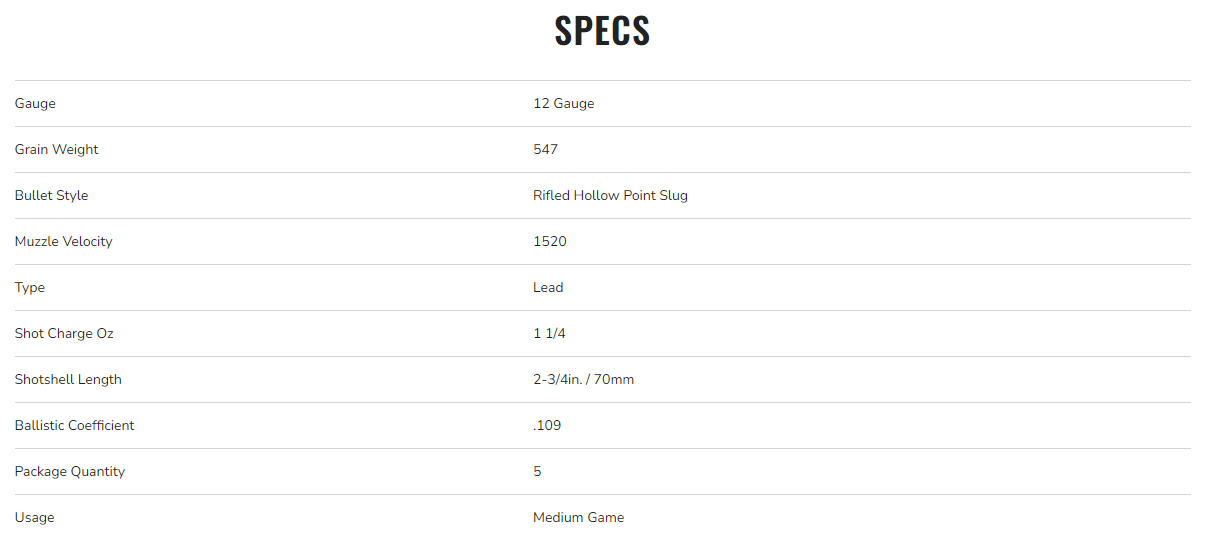
Task: Click the Ballistic Coefficient label
Action: tap(74, 426)
